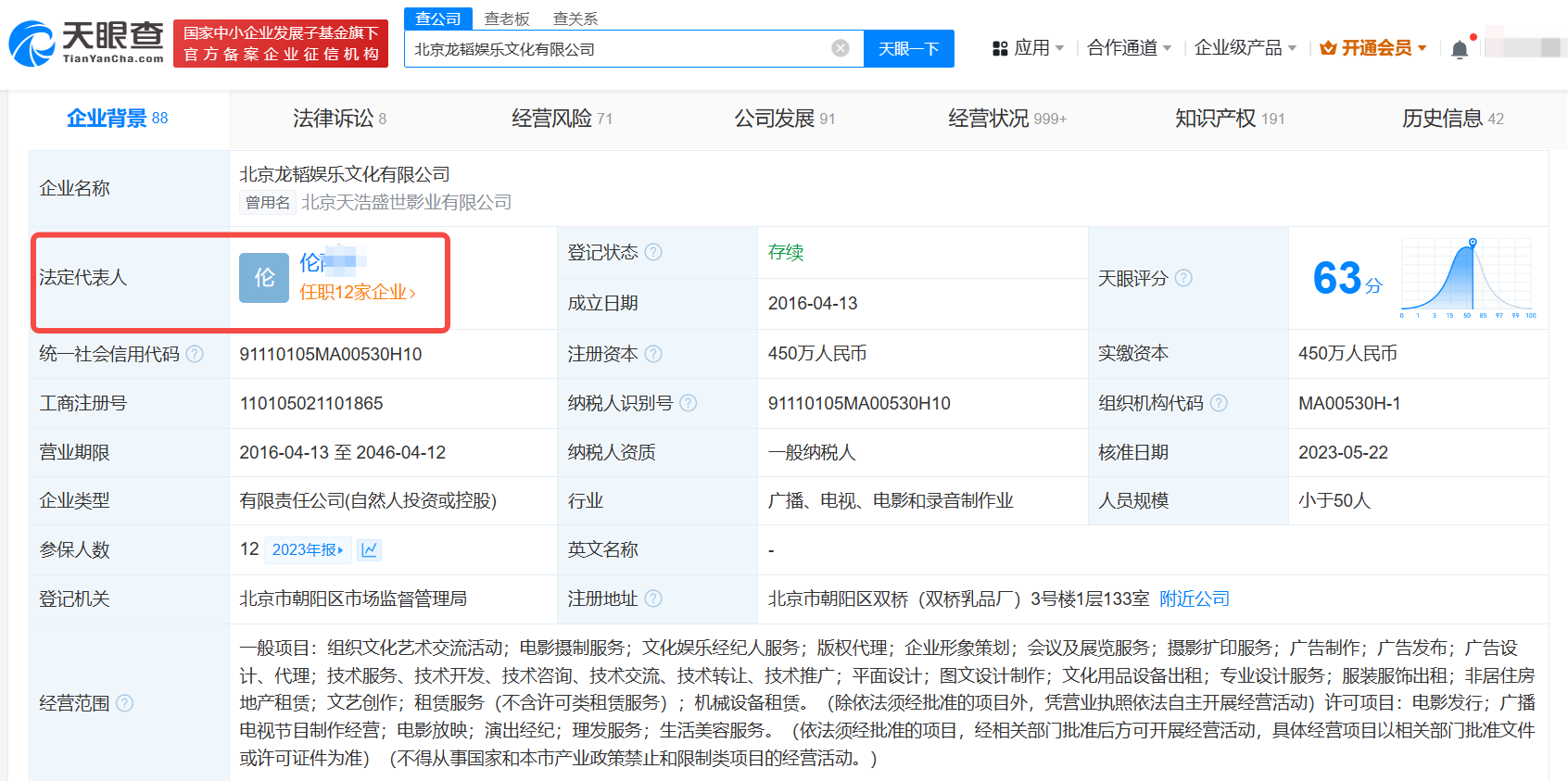Select the 公司发展 tab
This screenshot has height=781, width=1568.
point(785,119)
